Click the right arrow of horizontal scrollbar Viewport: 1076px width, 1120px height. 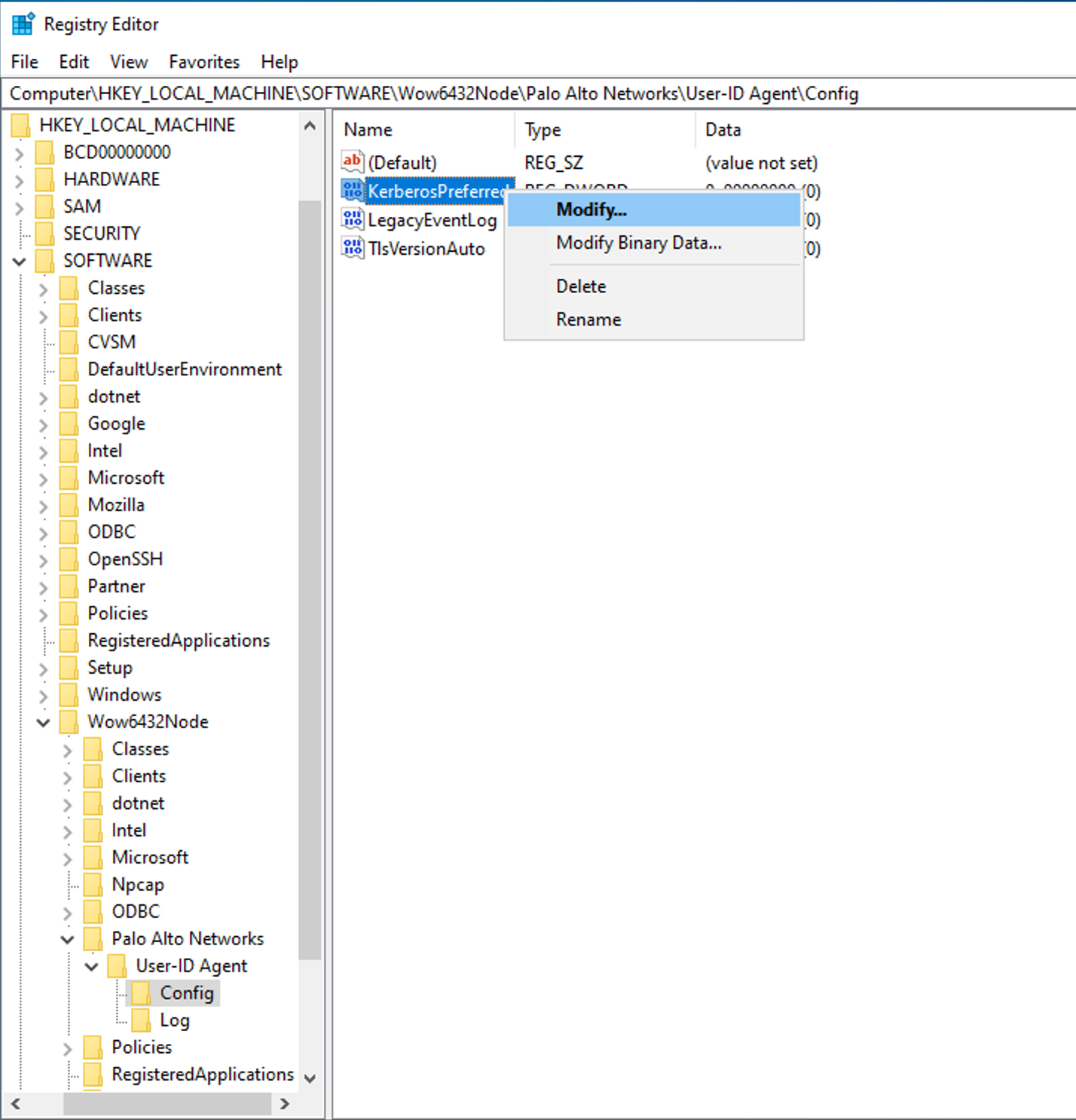285,1104
